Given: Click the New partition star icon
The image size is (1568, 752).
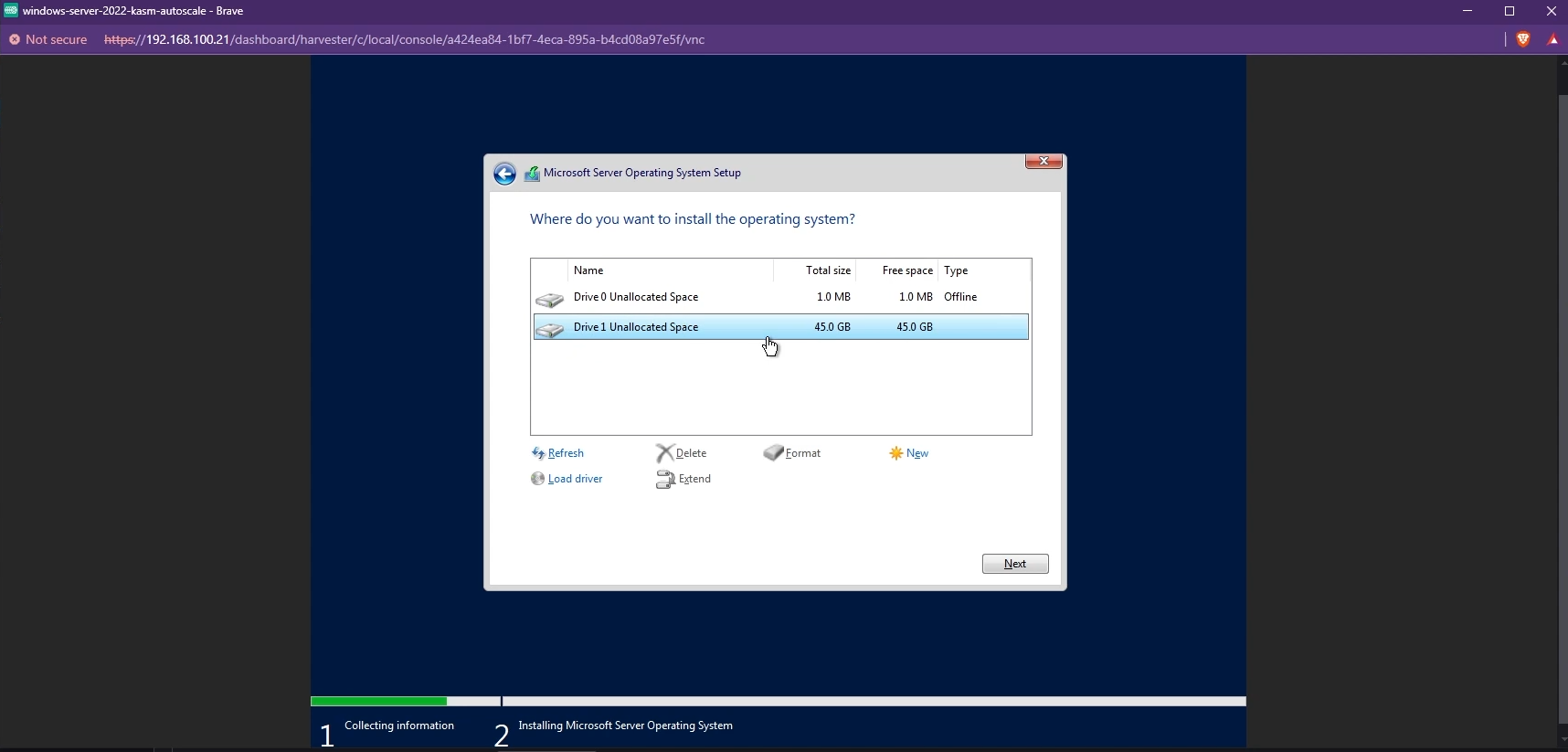Looking at the screenshot, I should pyautogui.click(x=895, y=453).
